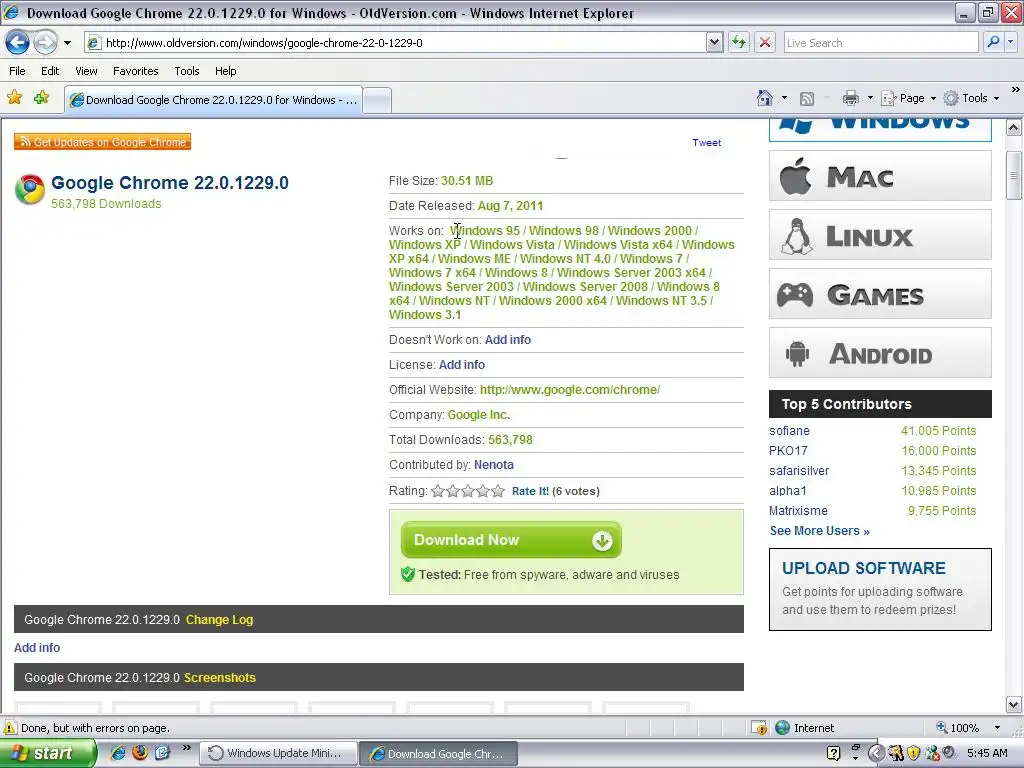The image size is (1024, 768).
Task: Open the Tools menu in menu bar
Action: point(187,71)
